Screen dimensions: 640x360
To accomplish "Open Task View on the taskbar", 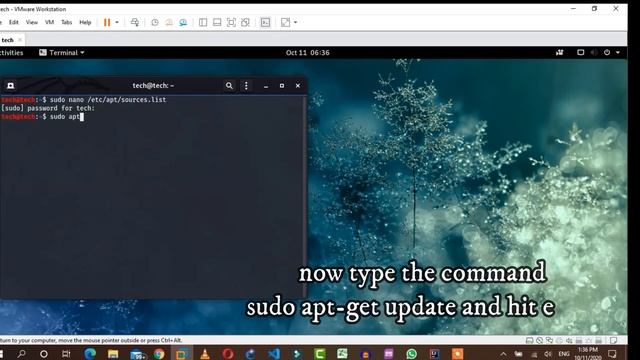I will [x=66, y=354].
